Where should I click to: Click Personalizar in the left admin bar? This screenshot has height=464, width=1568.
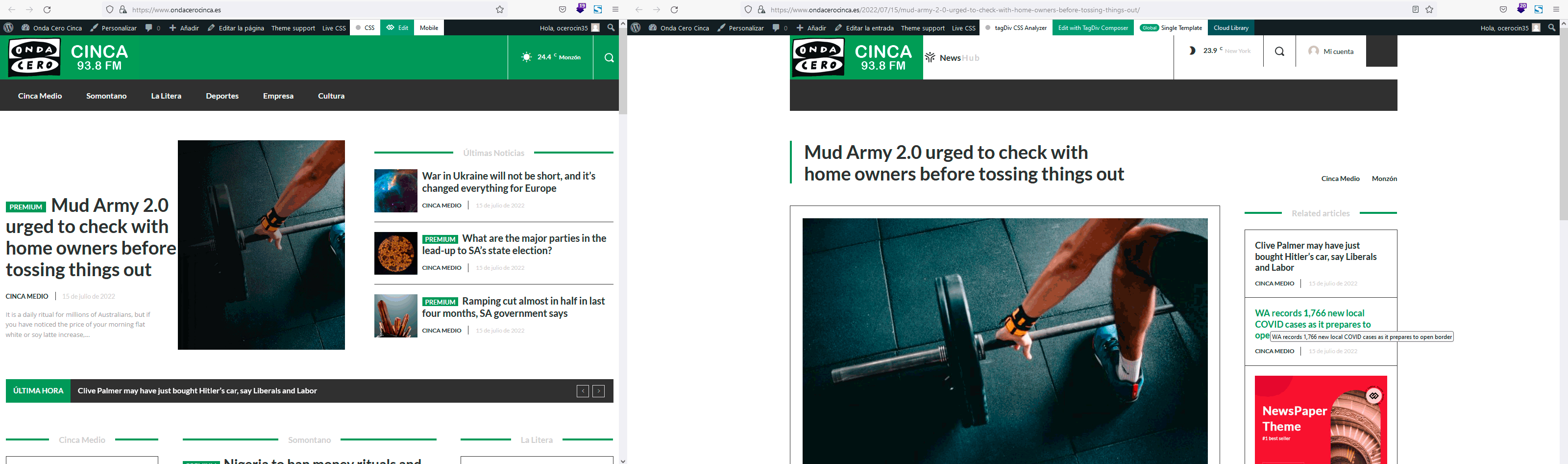coord(114,28)
